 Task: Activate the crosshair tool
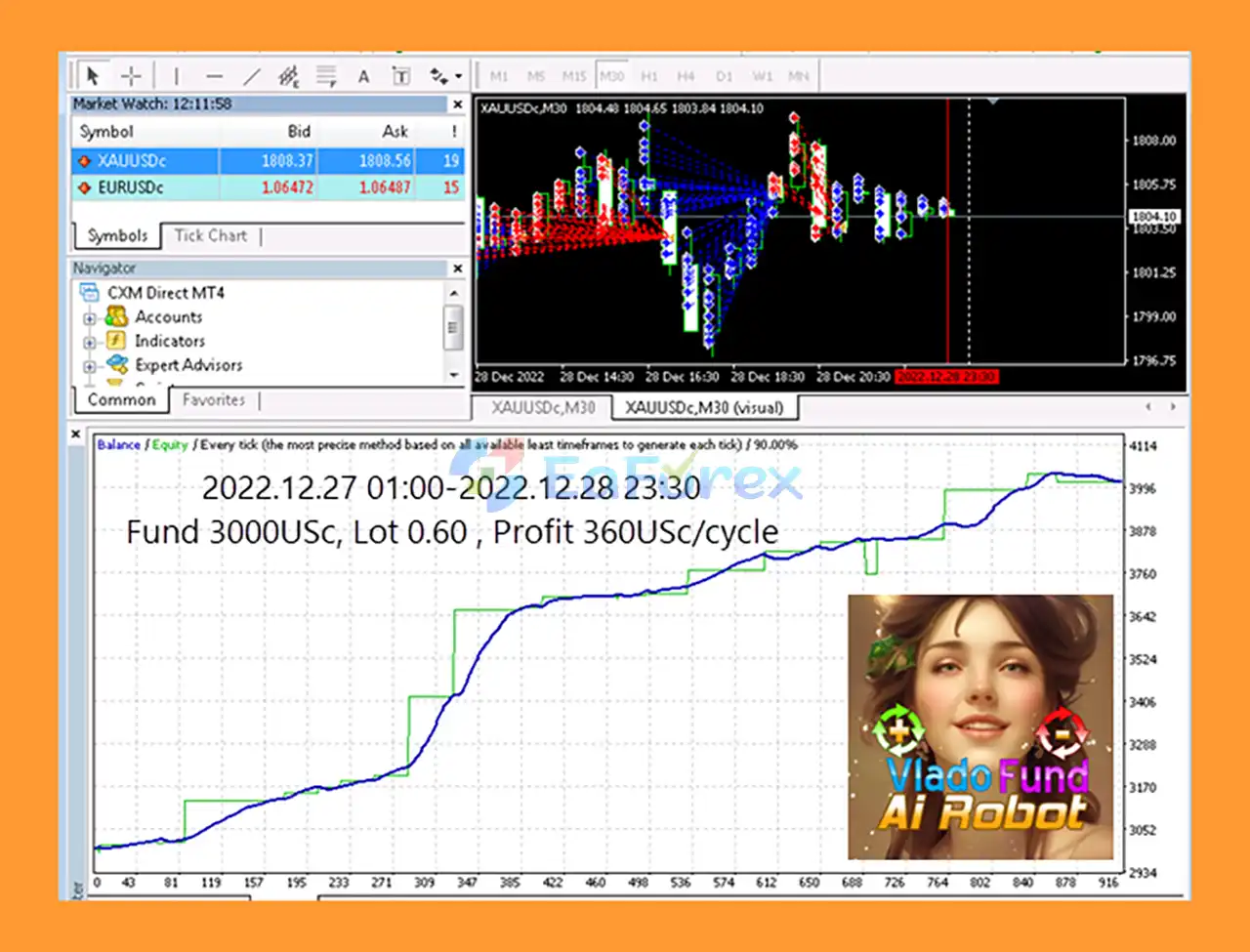(x=131, y=76)
